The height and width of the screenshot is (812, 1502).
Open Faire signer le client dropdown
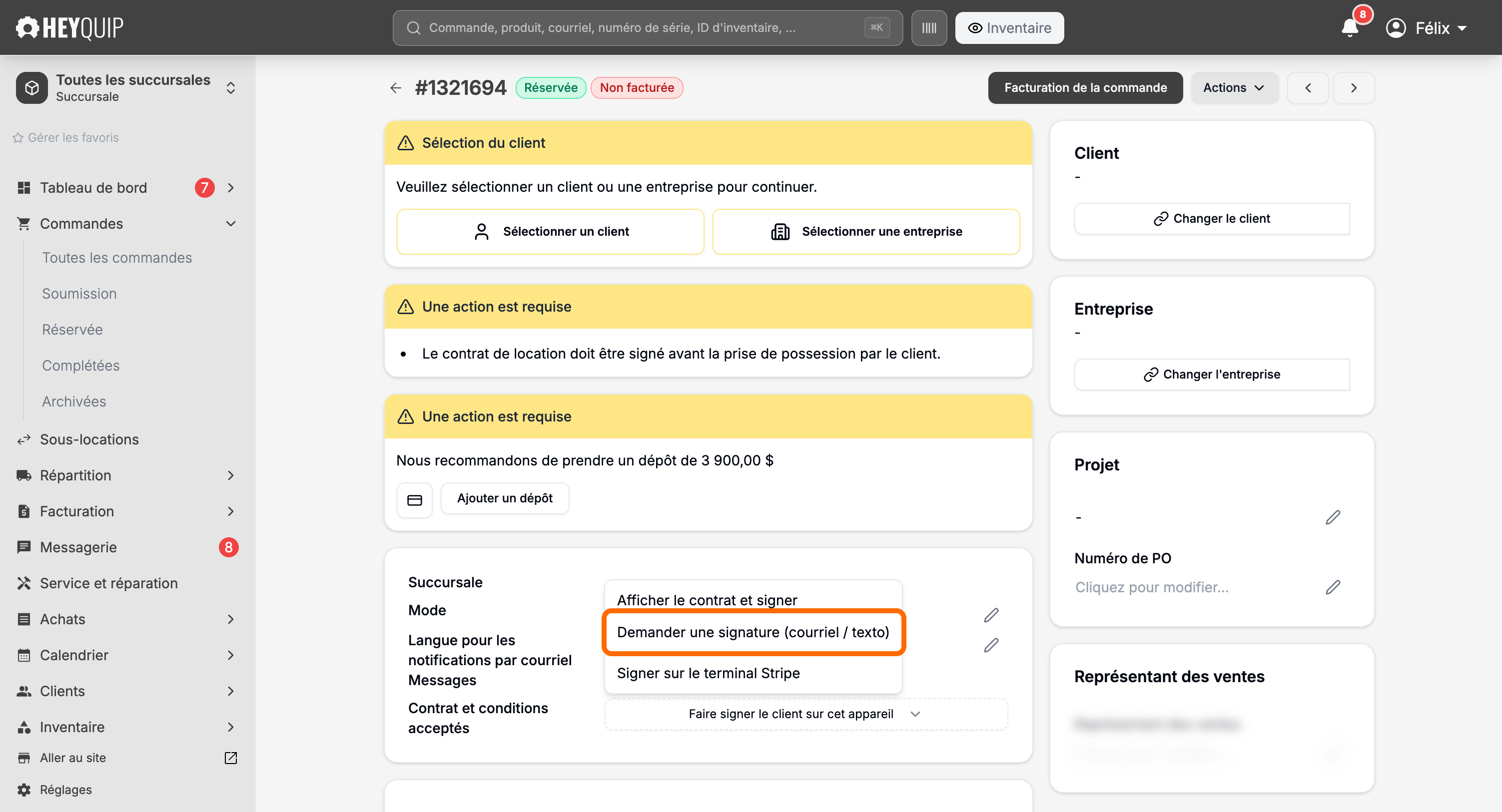click(806, 714)
